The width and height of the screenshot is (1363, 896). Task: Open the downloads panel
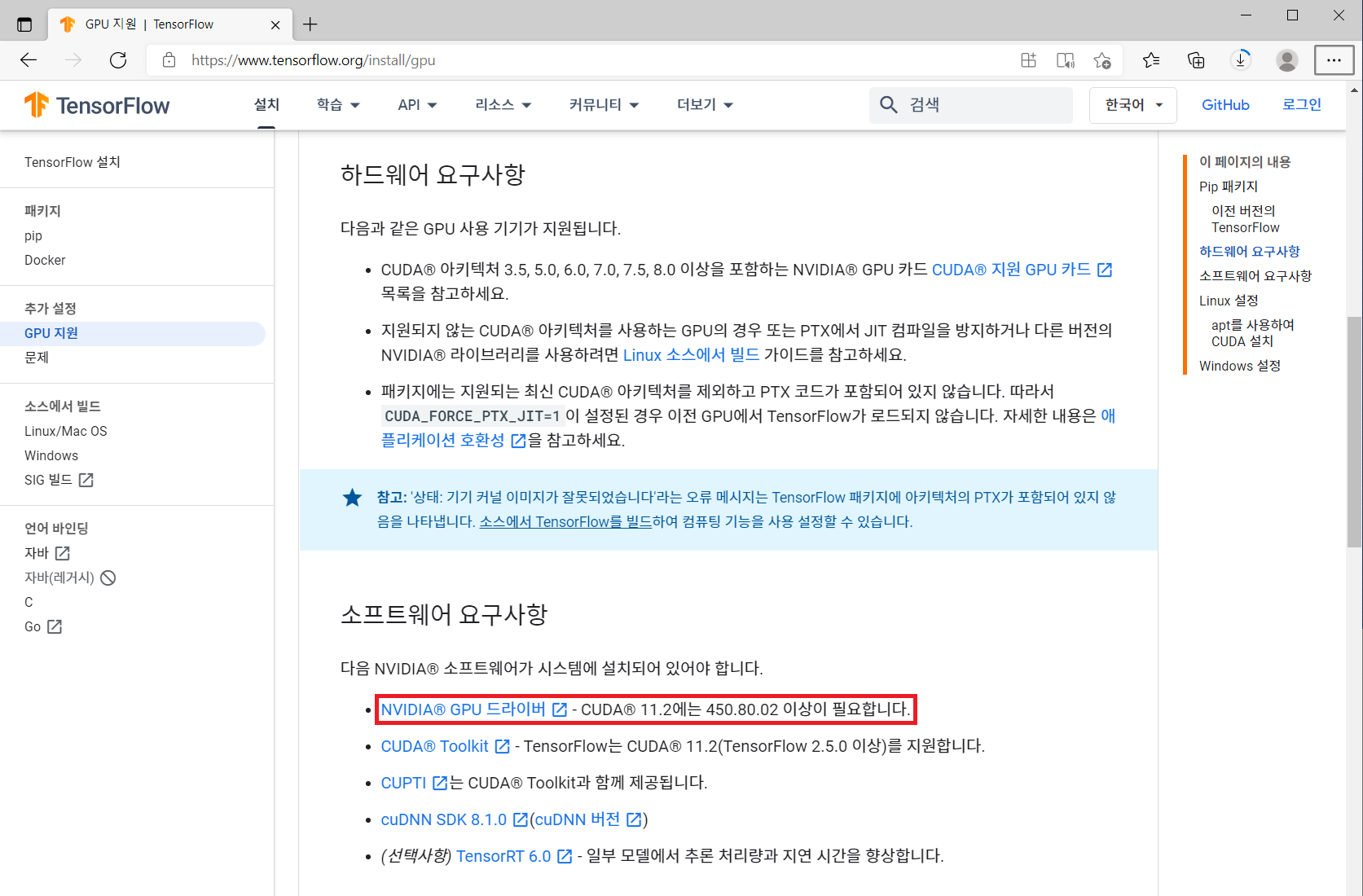[1241, 60]
